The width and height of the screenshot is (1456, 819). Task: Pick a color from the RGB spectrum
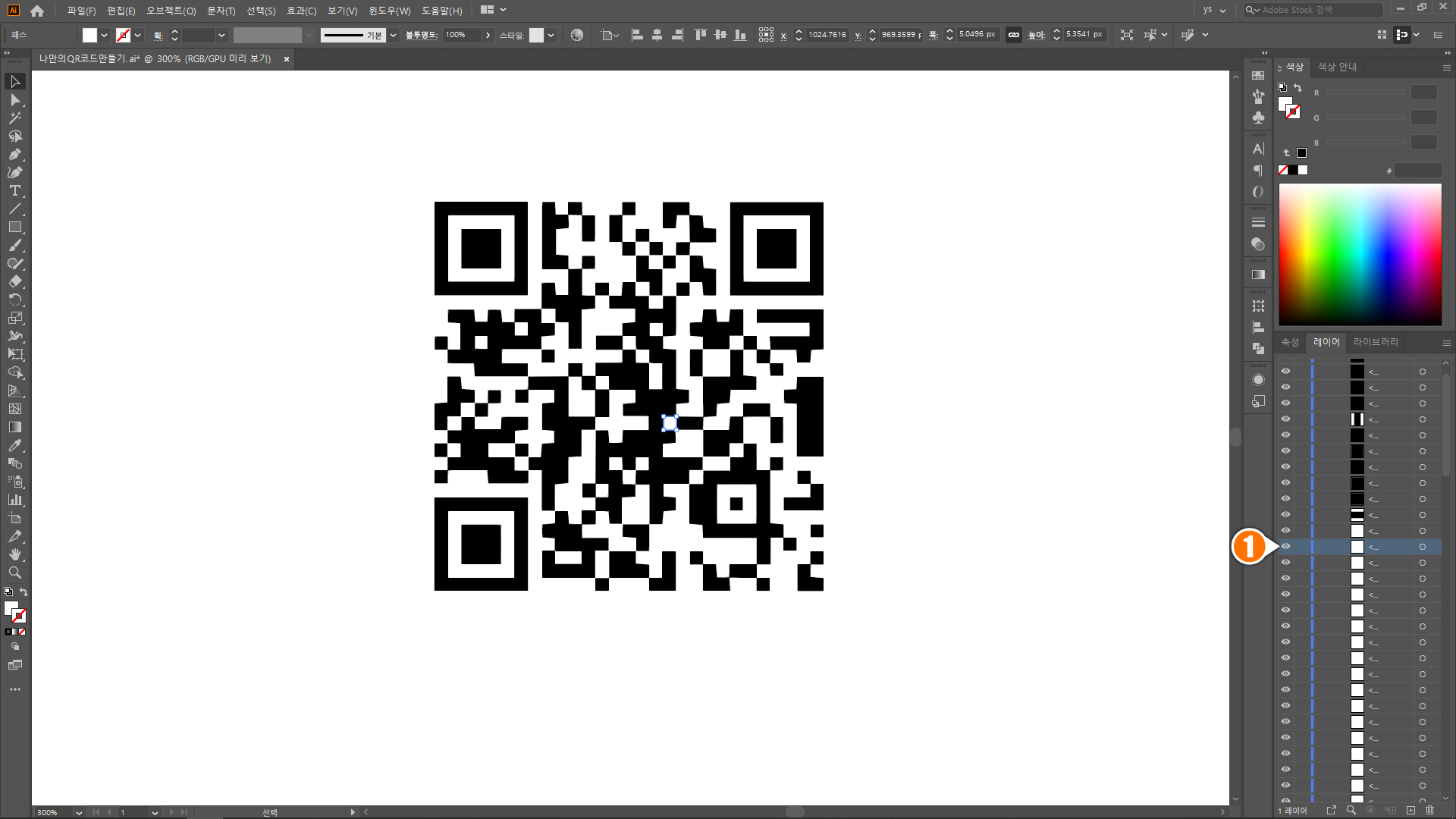pos(1360,254)
